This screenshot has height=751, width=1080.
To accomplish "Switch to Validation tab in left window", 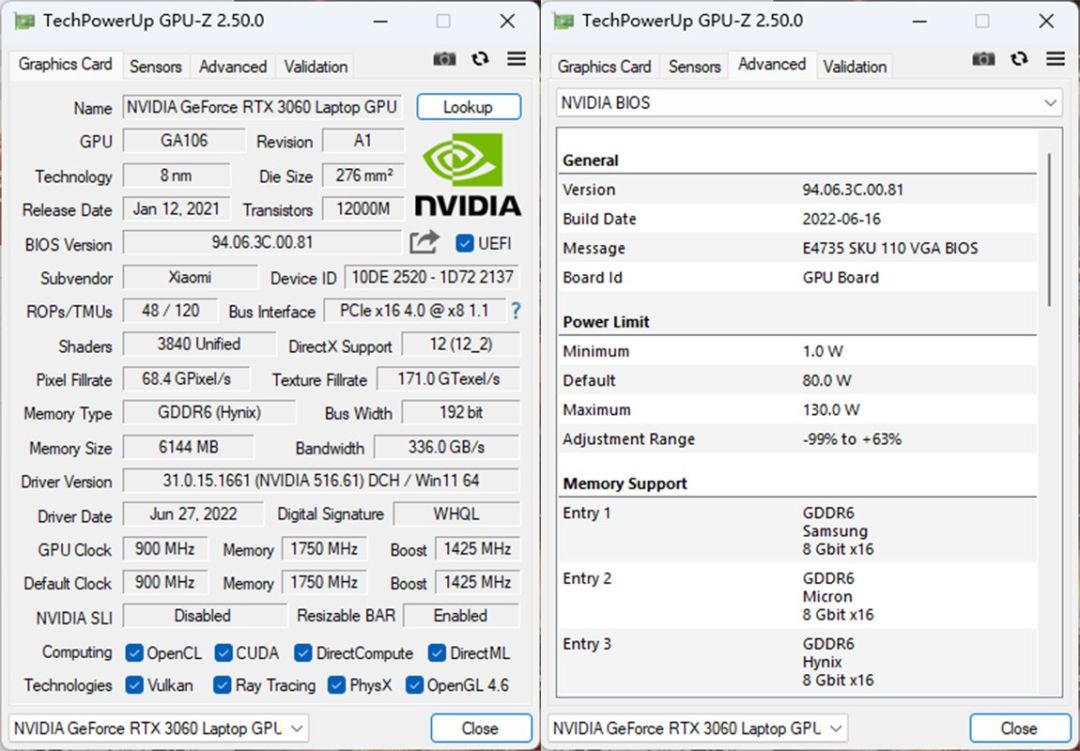I will 315,67.
